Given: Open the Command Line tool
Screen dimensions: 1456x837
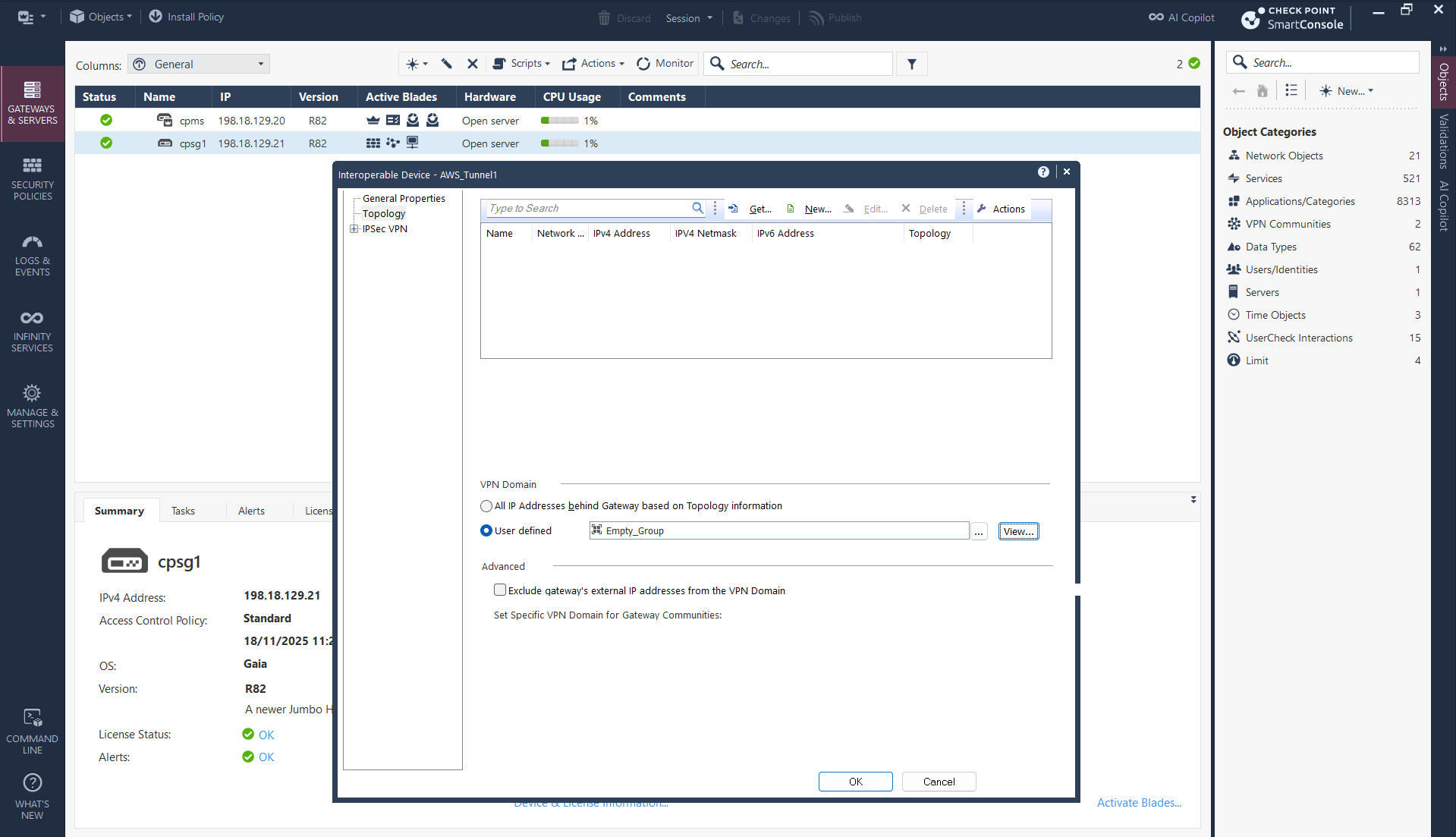Looking at the screenshot, I should pos(32,732).
